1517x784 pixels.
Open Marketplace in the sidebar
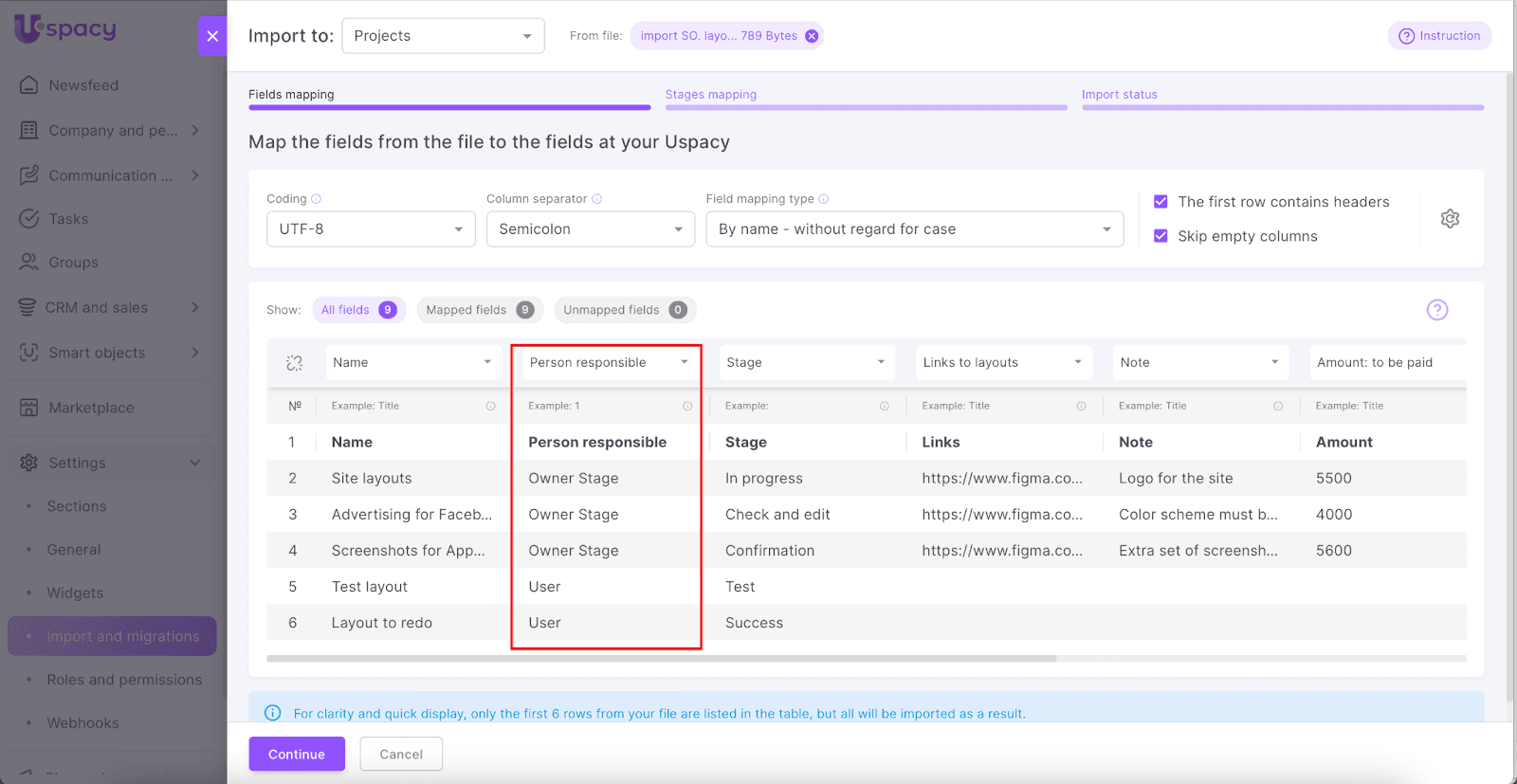91,408
